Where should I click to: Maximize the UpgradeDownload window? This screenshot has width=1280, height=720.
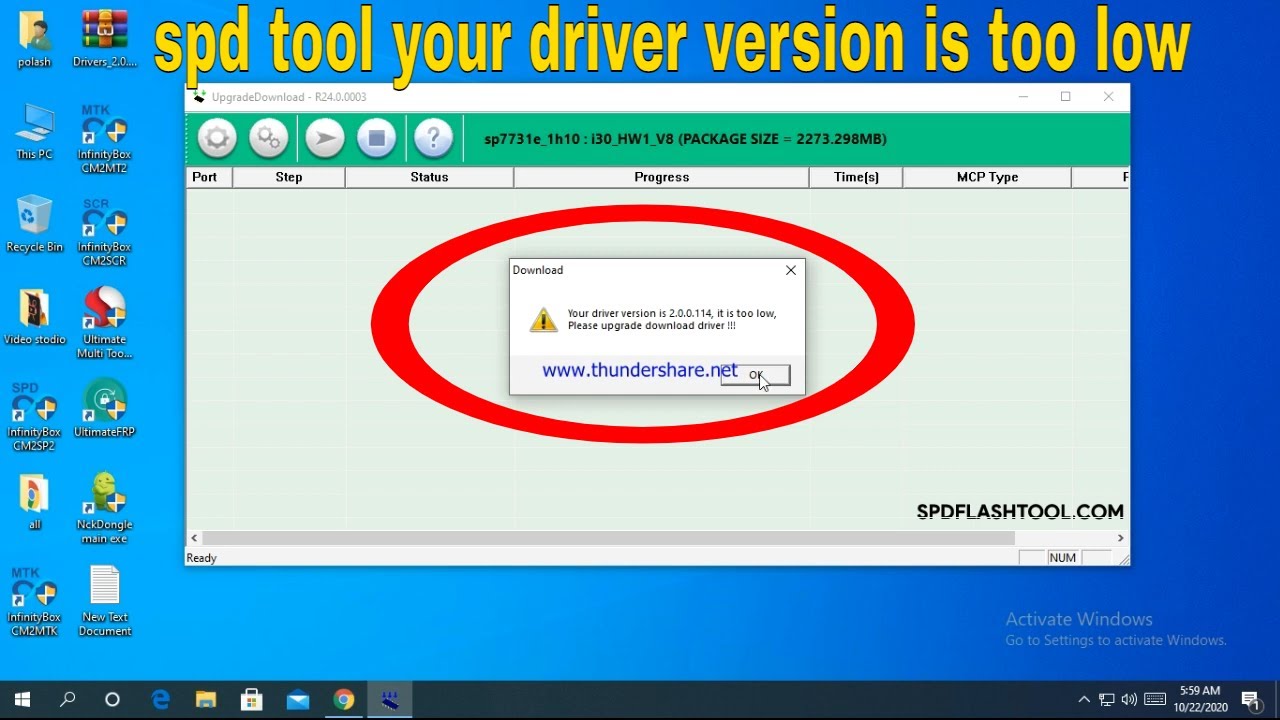pyautogui.click(x=1066, y=97)
